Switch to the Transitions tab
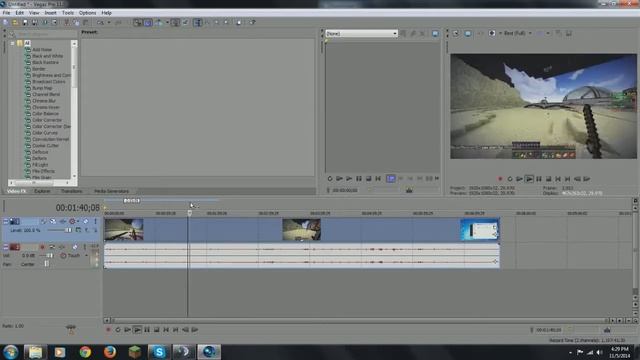This screenshot has width=640, height=360. [x=71, y=191]
